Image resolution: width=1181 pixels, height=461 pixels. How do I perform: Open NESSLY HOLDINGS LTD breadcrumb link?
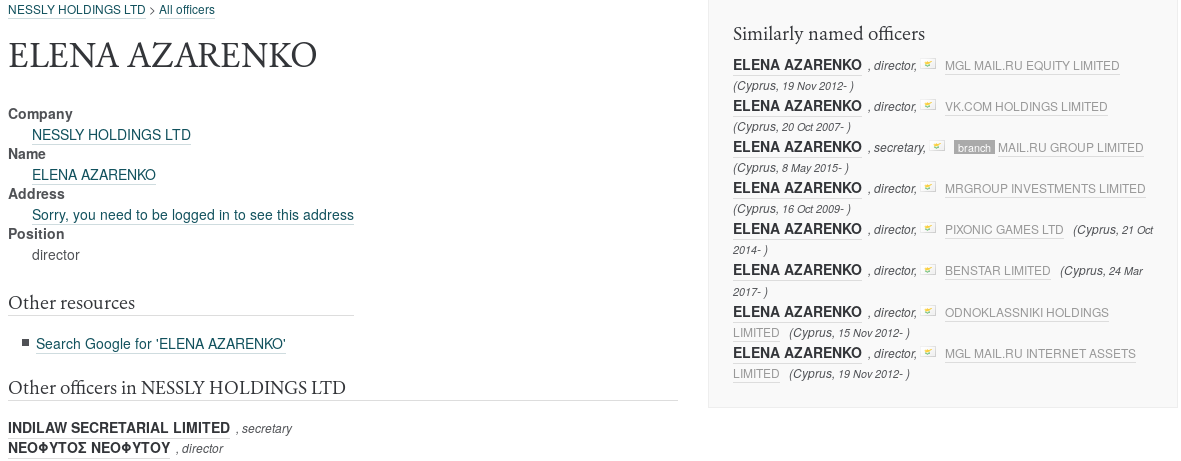pyautogui.click(x=77, y=10)
